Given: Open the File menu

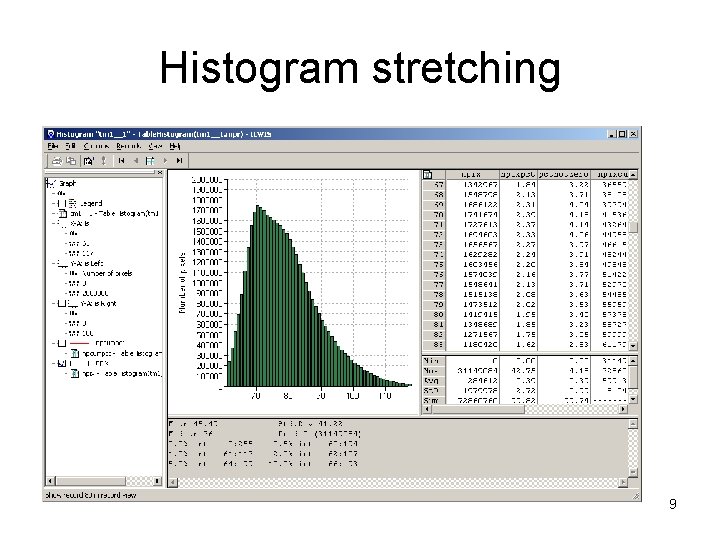Looking at the screenshot, I should tap(53, 146).
